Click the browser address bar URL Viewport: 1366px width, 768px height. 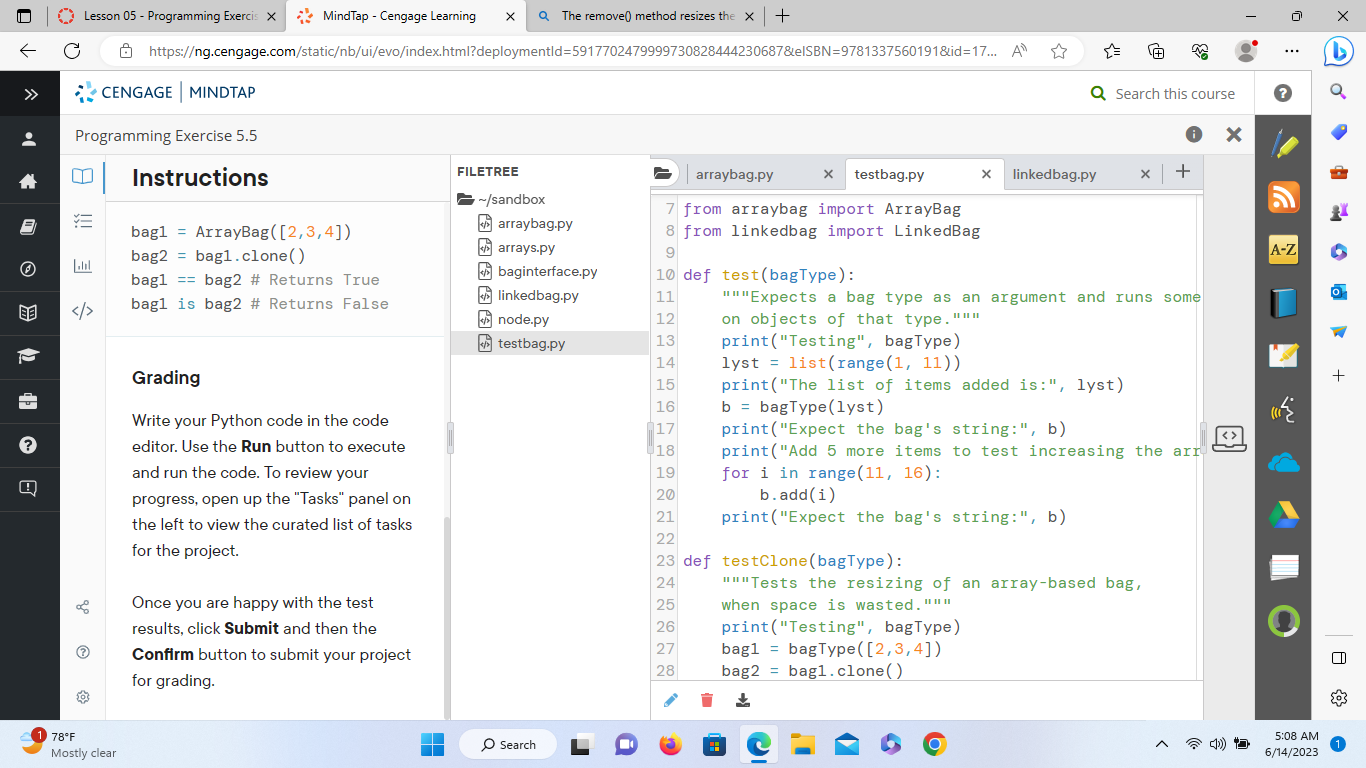[x=572, y=52]
